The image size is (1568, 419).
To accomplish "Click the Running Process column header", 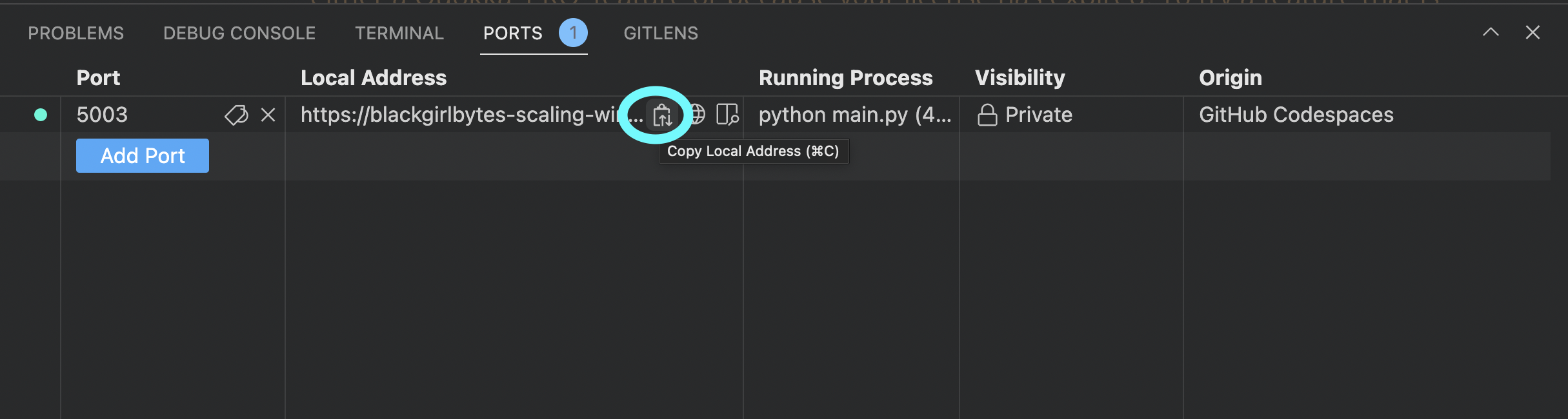I will 846,77.
